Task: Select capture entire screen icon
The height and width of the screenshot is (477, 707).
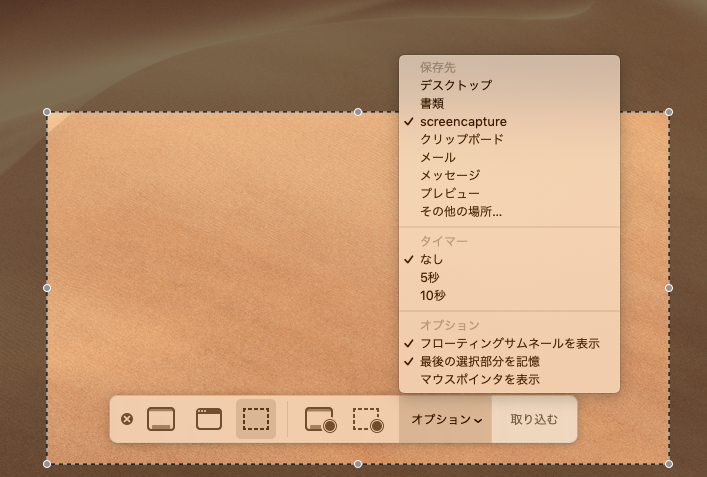Action: 161,419
